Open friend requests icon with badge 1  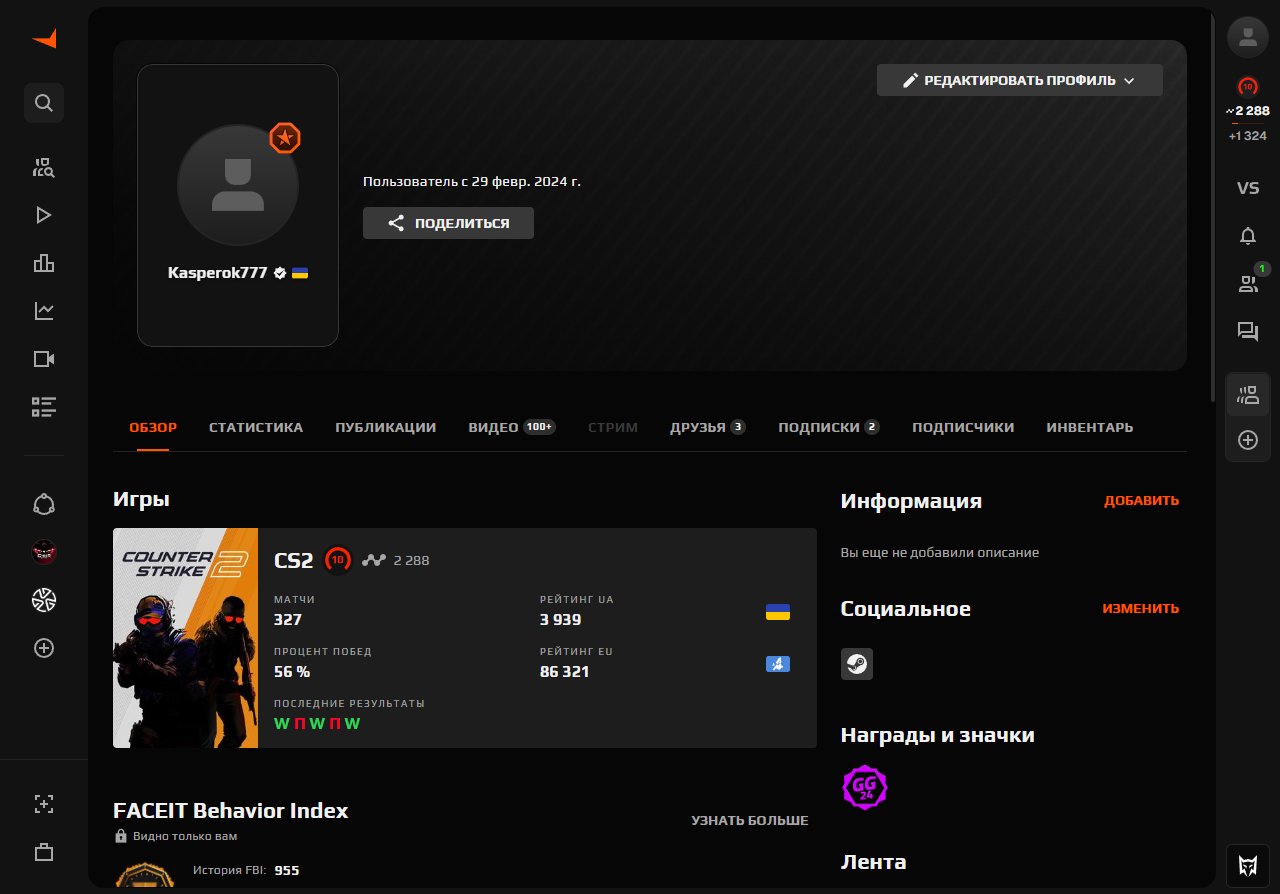[1248, 284]
